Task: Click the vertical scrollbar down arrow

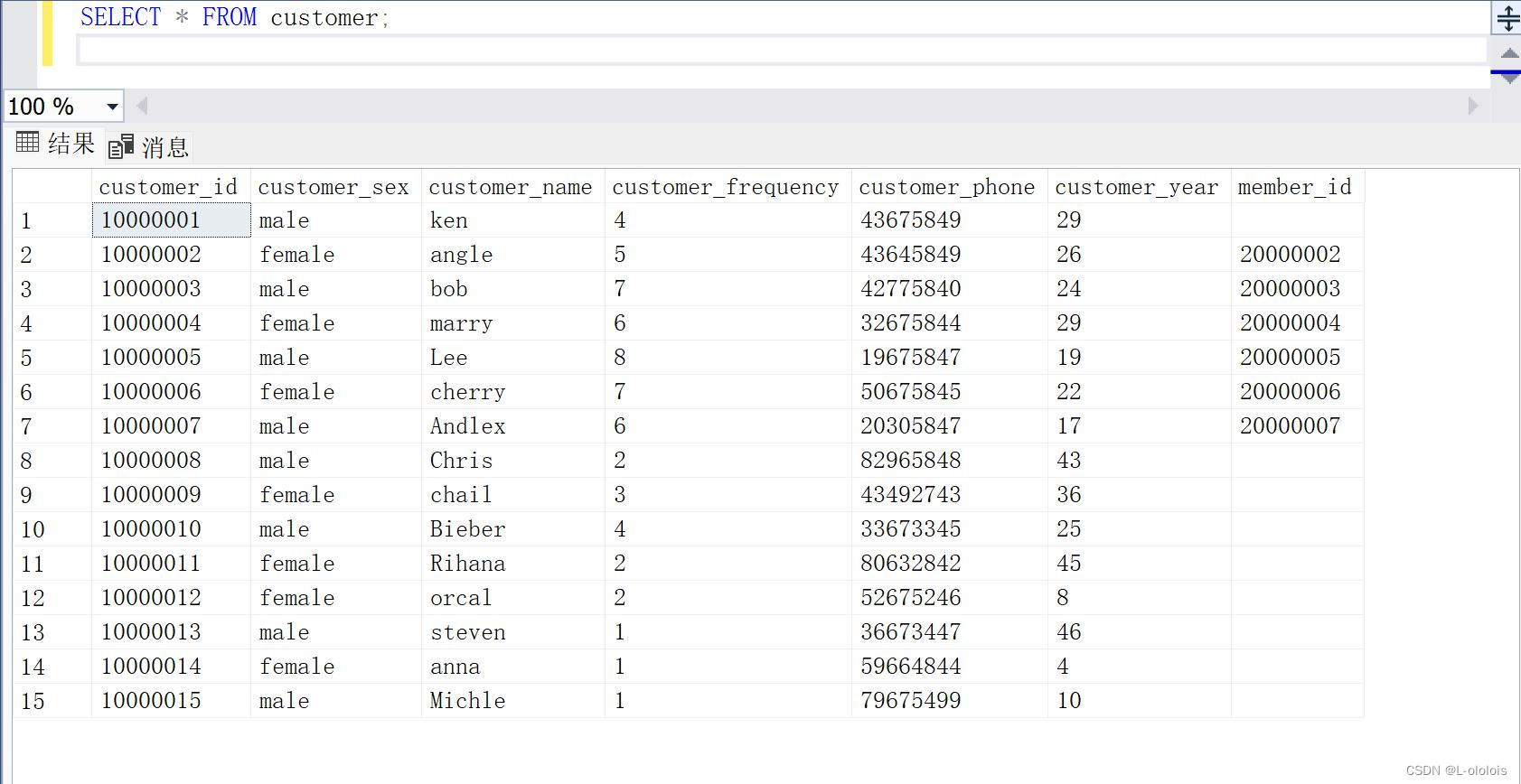Action: [1509, 79]
